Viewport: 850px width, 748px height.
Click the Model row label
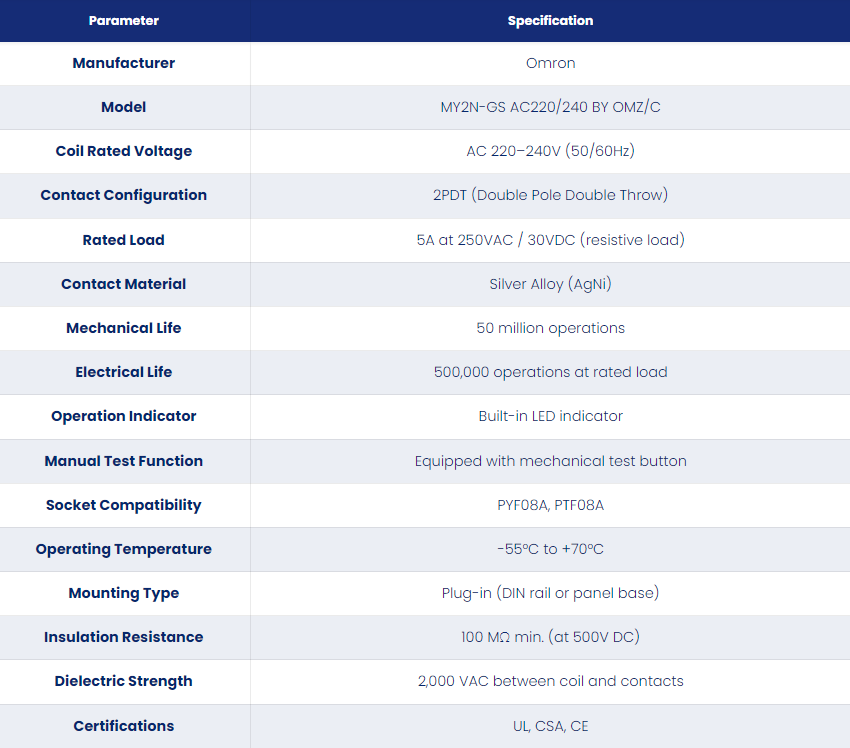(124, 107)
